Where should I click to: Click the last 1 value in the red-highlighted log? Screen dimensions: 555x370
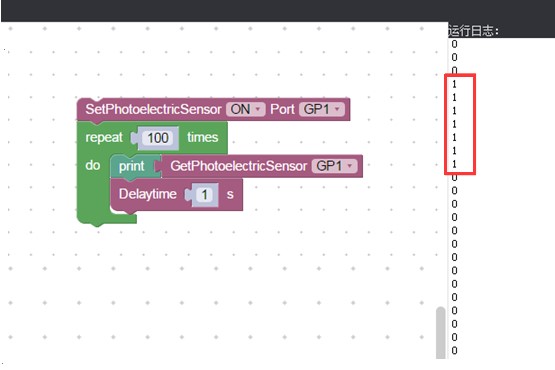click(x=454, y=164)
